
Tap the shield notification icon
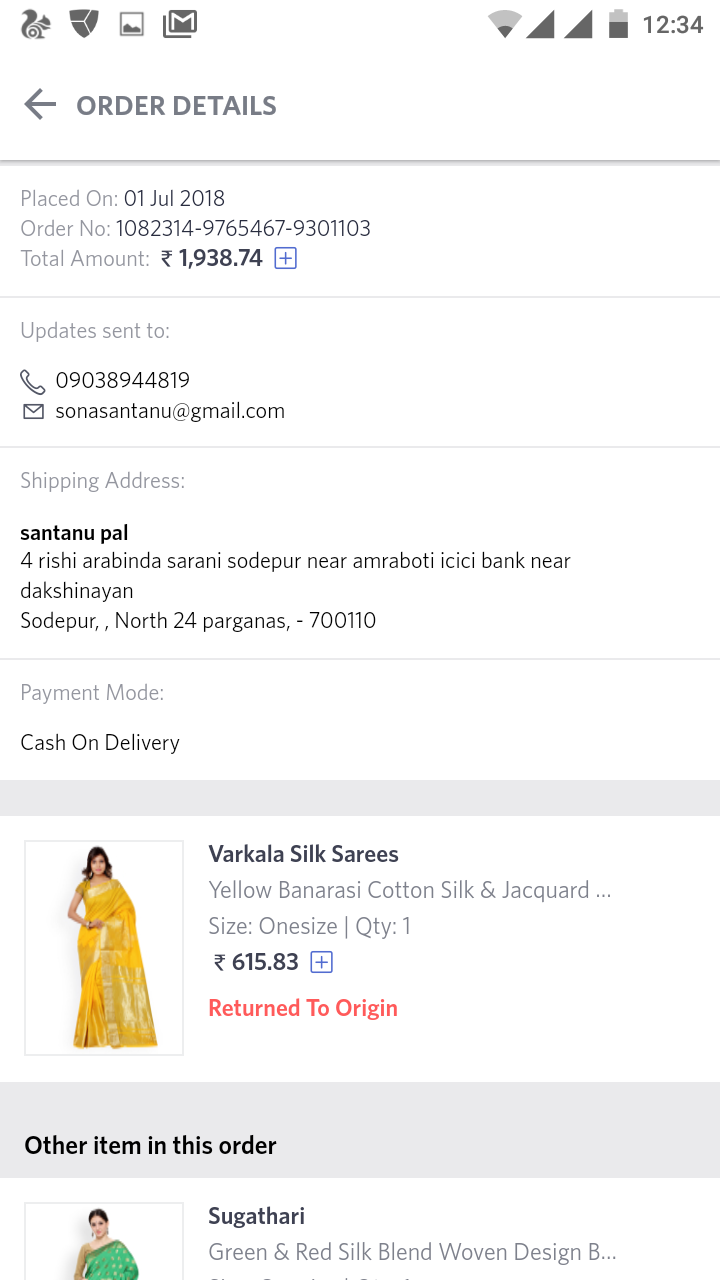pos(84,24)
